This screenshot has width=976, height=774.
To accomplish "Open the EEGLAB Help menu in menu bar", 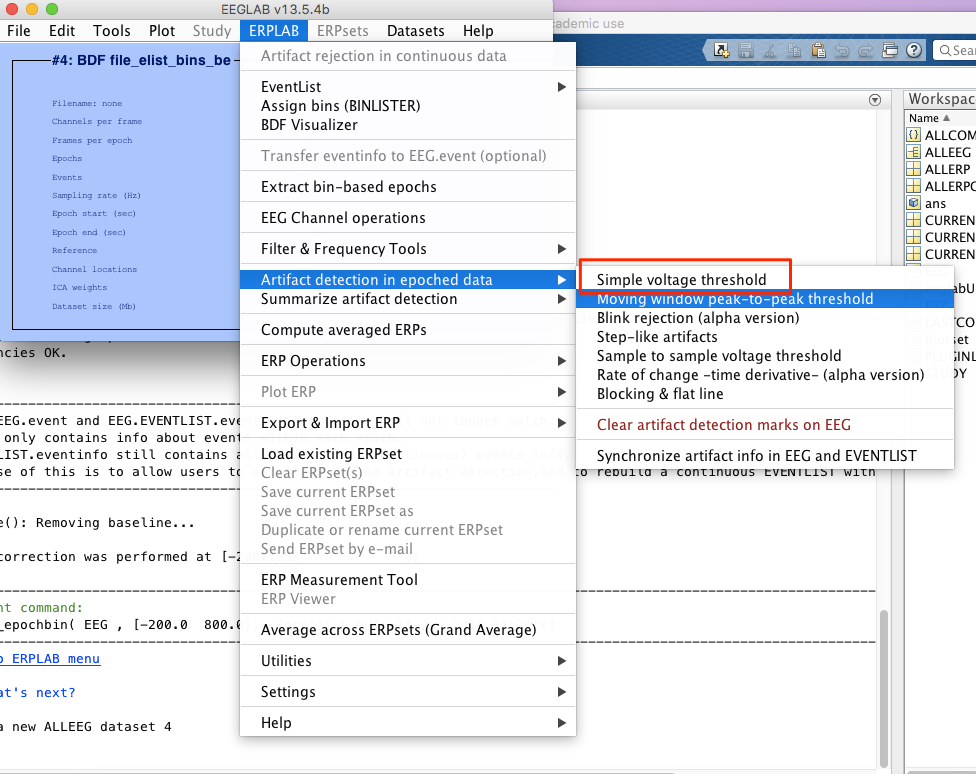I will point(478,31).
